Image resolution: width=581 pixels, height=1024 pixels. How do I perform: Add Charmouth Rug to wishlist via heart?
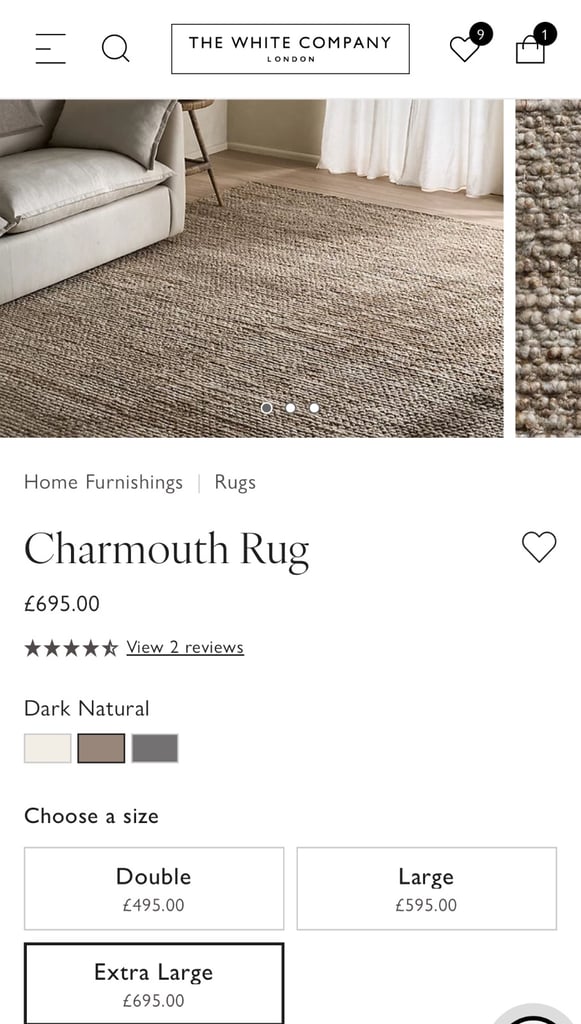coord(539,547)
